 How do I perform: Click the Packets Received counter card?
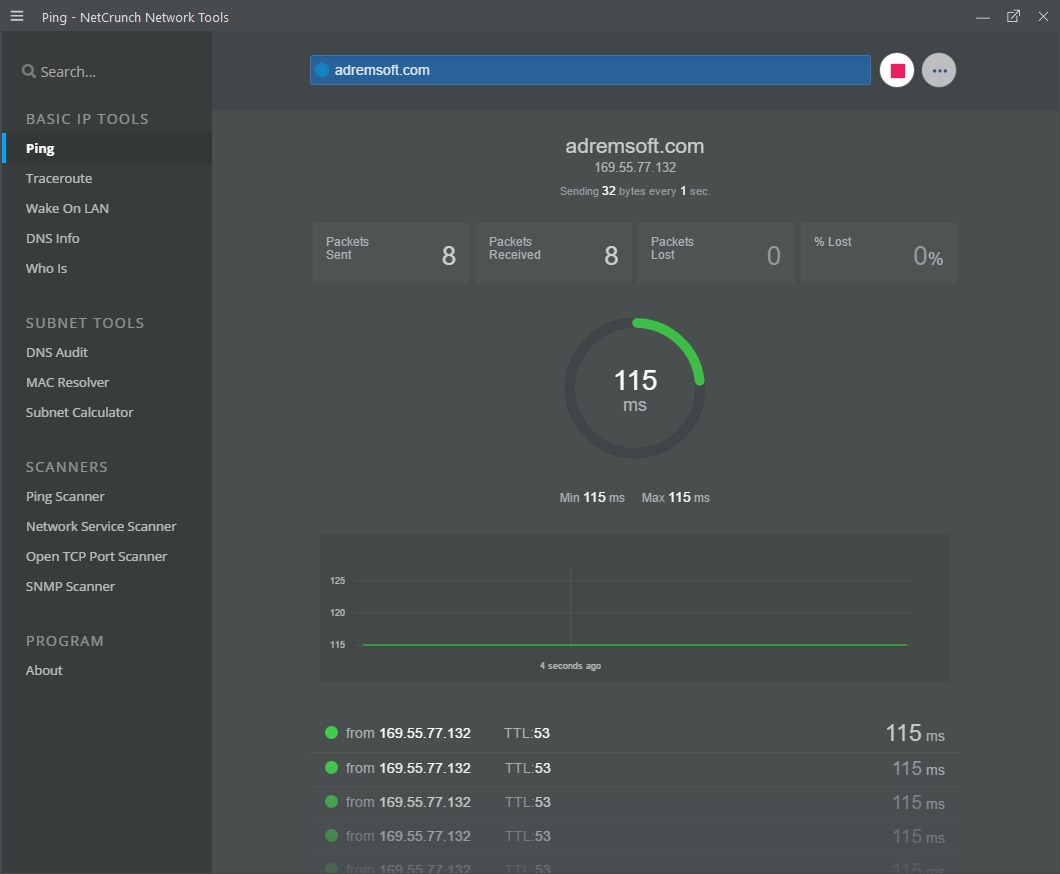[554, 253]
